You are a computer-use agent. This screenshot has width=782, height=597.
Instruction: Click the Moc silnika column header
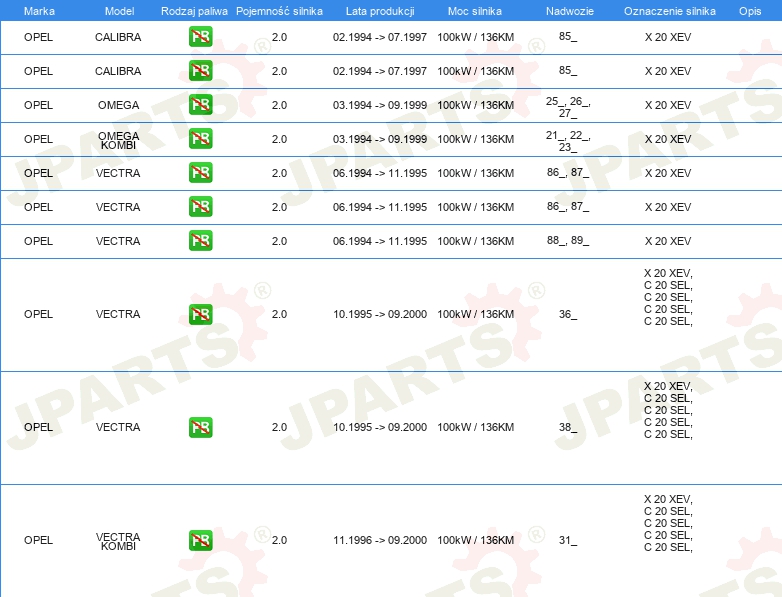coord(475,11)
